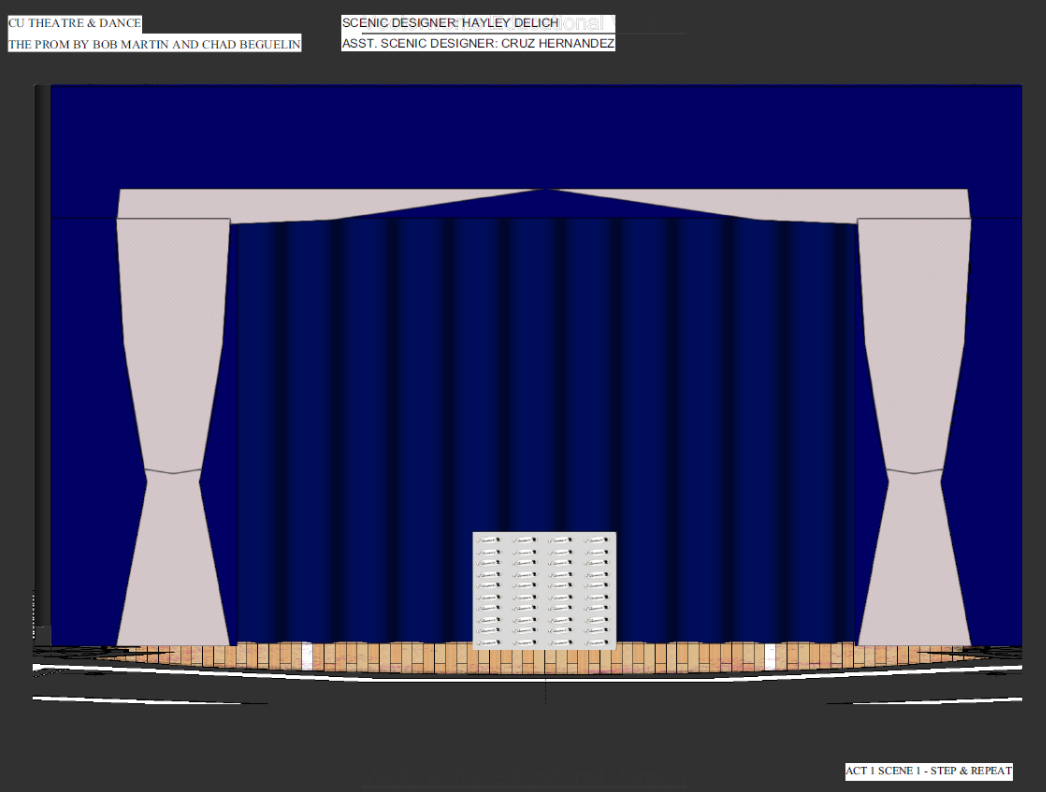The image size is (1046, 792).
Task: Select the left tied-back gray curtain leg
Action: (x=173, y=432)
